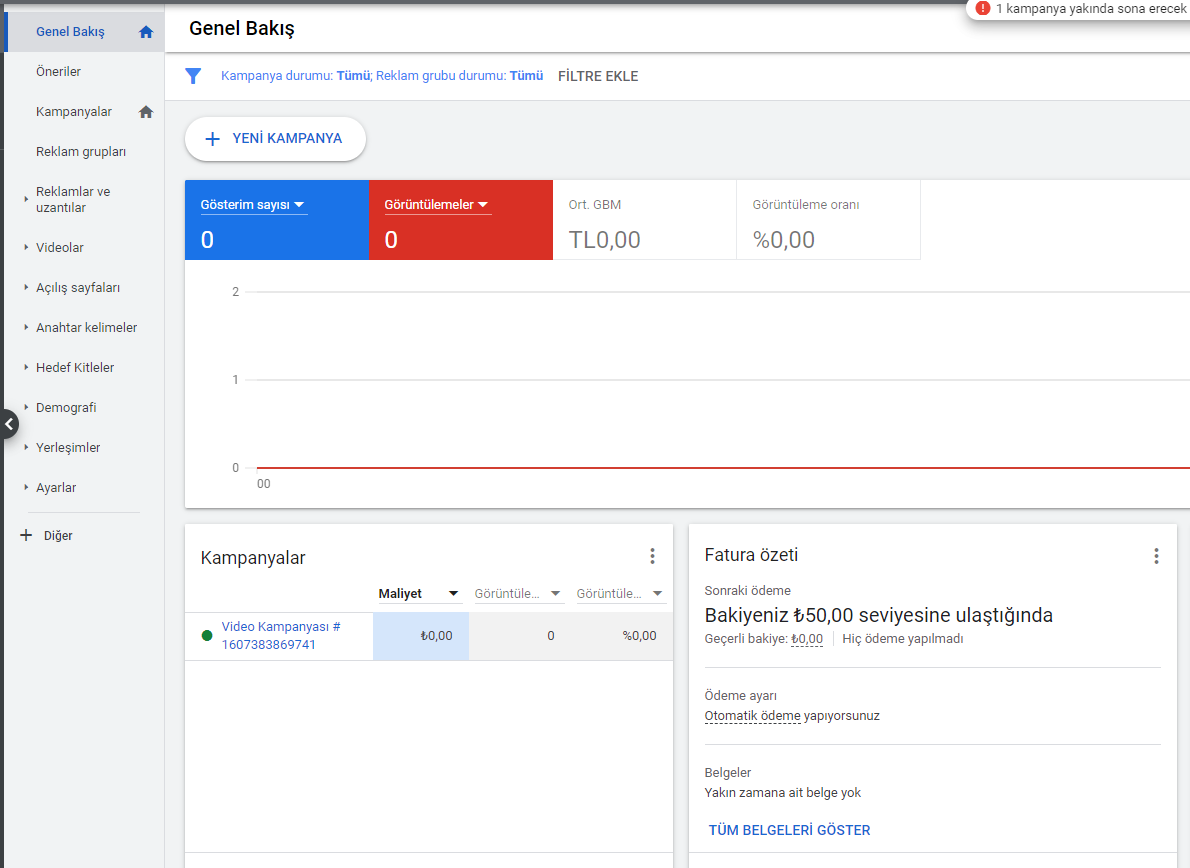Click the Ort. GBM metric card
Viewport: 1190px width, 868px height.
click(644, 220)
